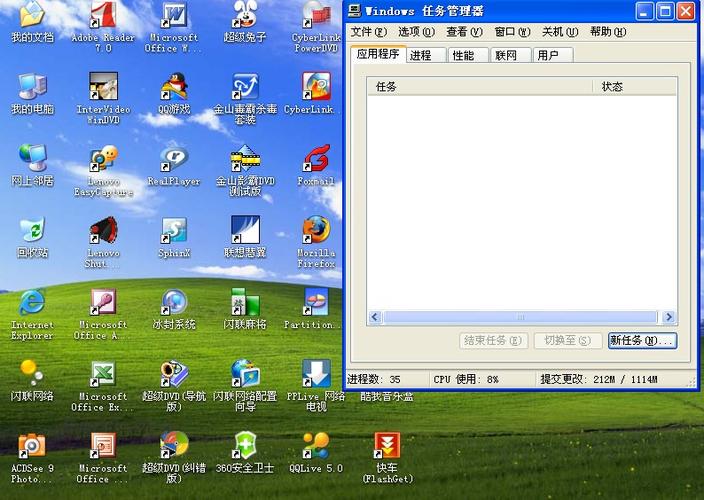The image size is (704, 500).
Task: Switch to 应用程序 tab
Action: [378, 54]
